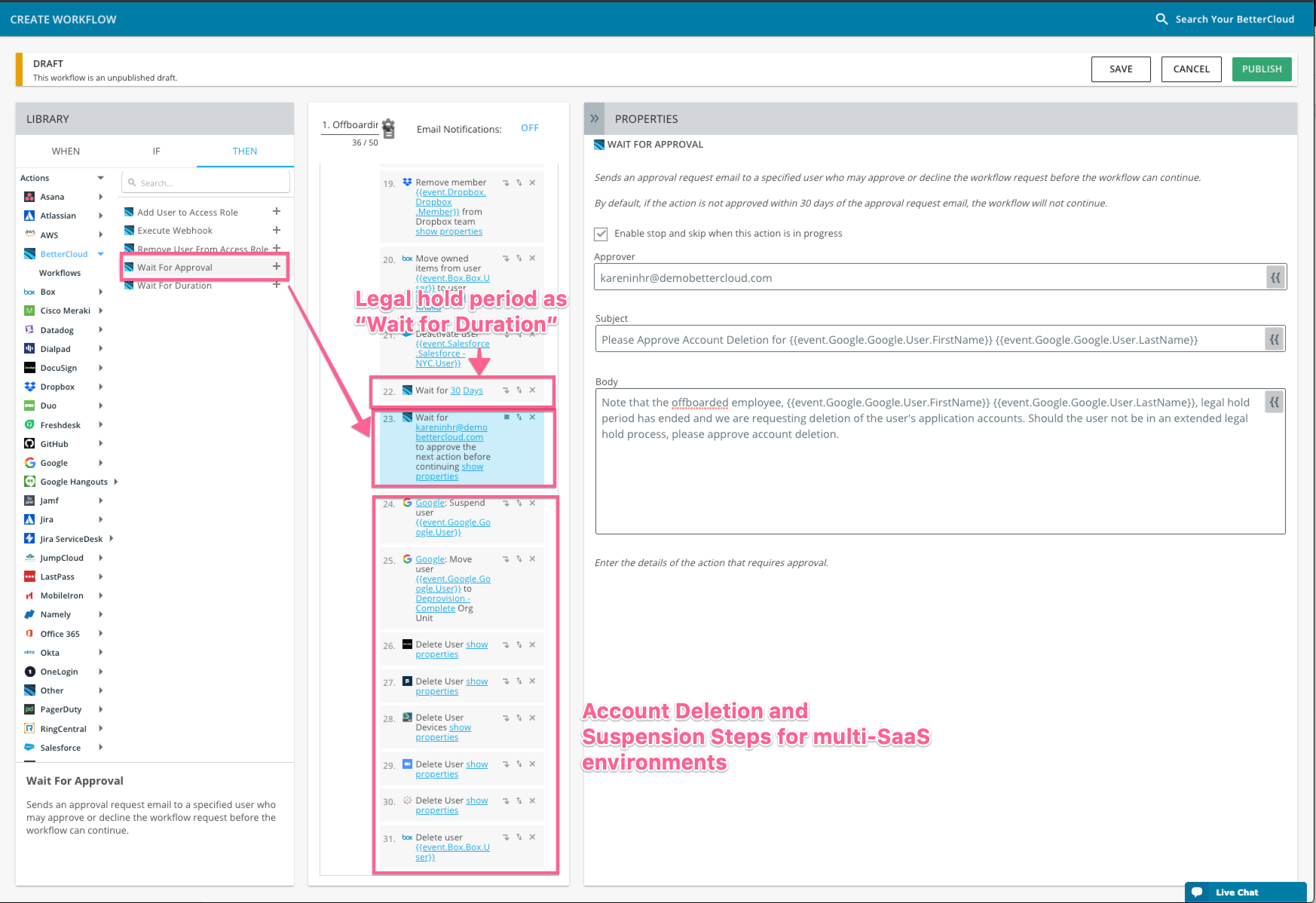The width and height of the screenshot is (1316, 903).
Task: Click the GitHub app icon
Action: pos(29,443)
